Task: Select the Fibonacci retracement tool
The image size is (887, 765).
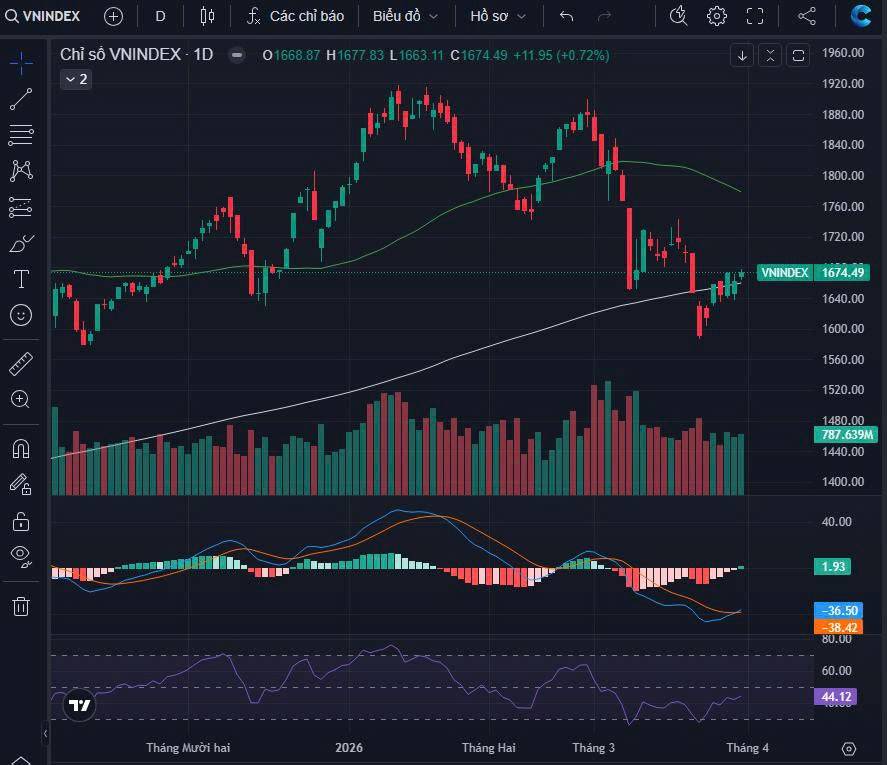Action: (21, 135)
